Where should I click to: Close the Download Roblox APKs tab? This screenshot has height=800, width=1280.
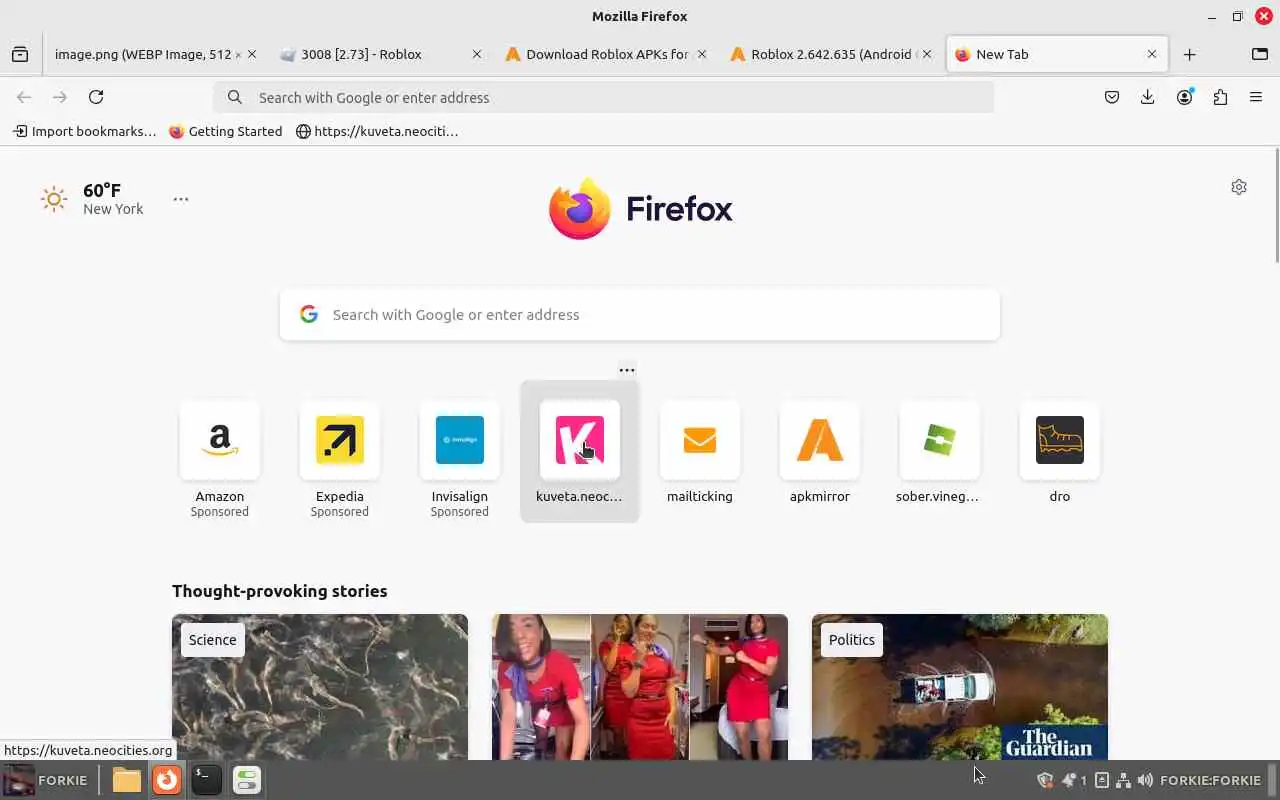pos(702,55)
